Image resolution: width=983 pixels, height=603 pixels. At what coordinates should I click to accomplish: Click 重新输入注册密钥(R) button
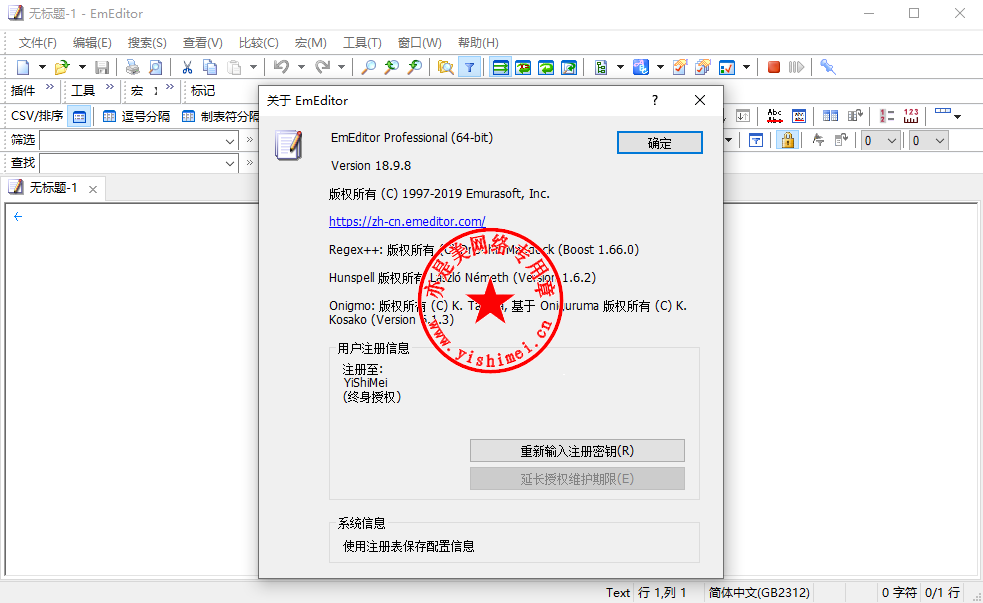[x=577, y=451]
